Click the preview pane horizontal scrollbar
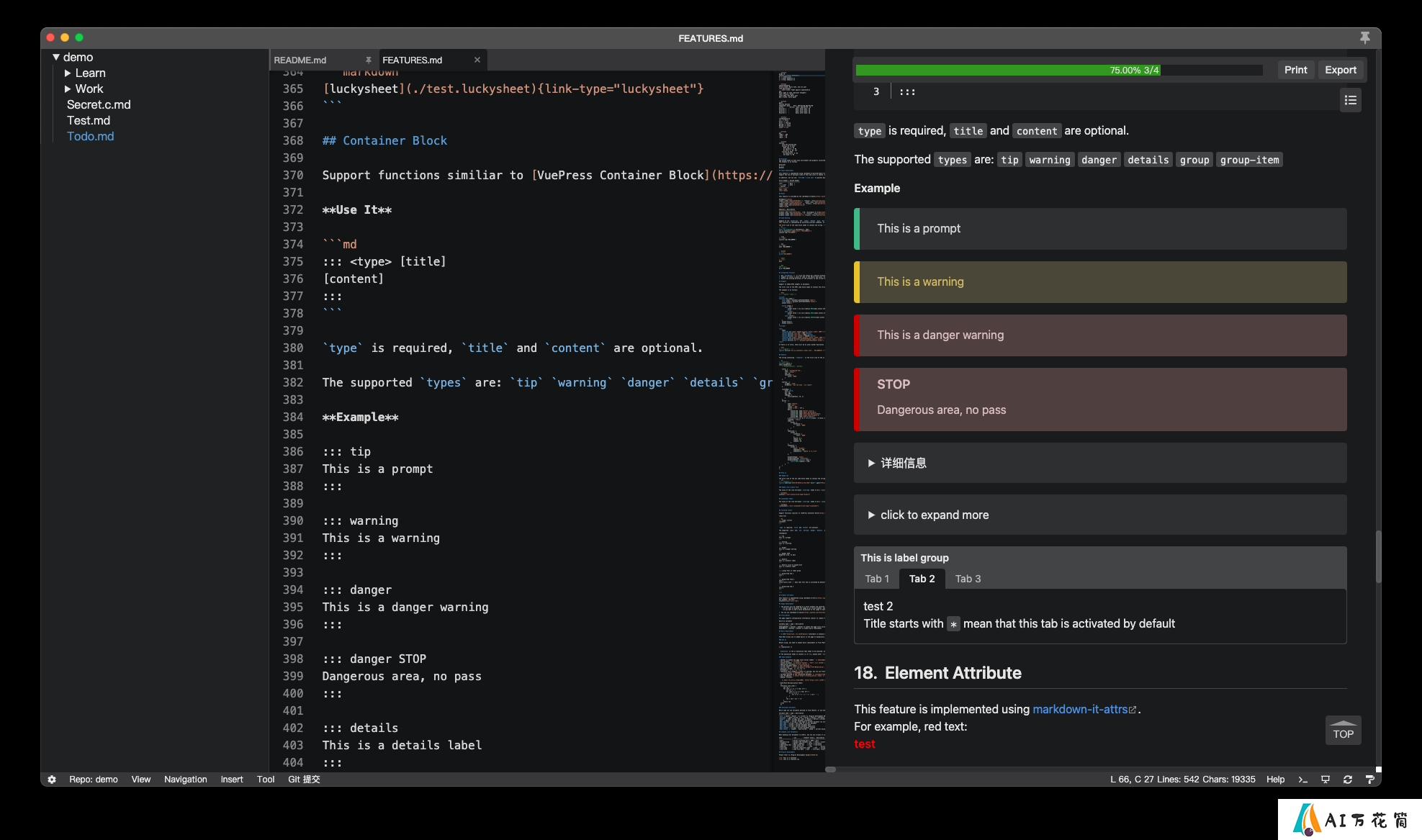 point(830,769)
